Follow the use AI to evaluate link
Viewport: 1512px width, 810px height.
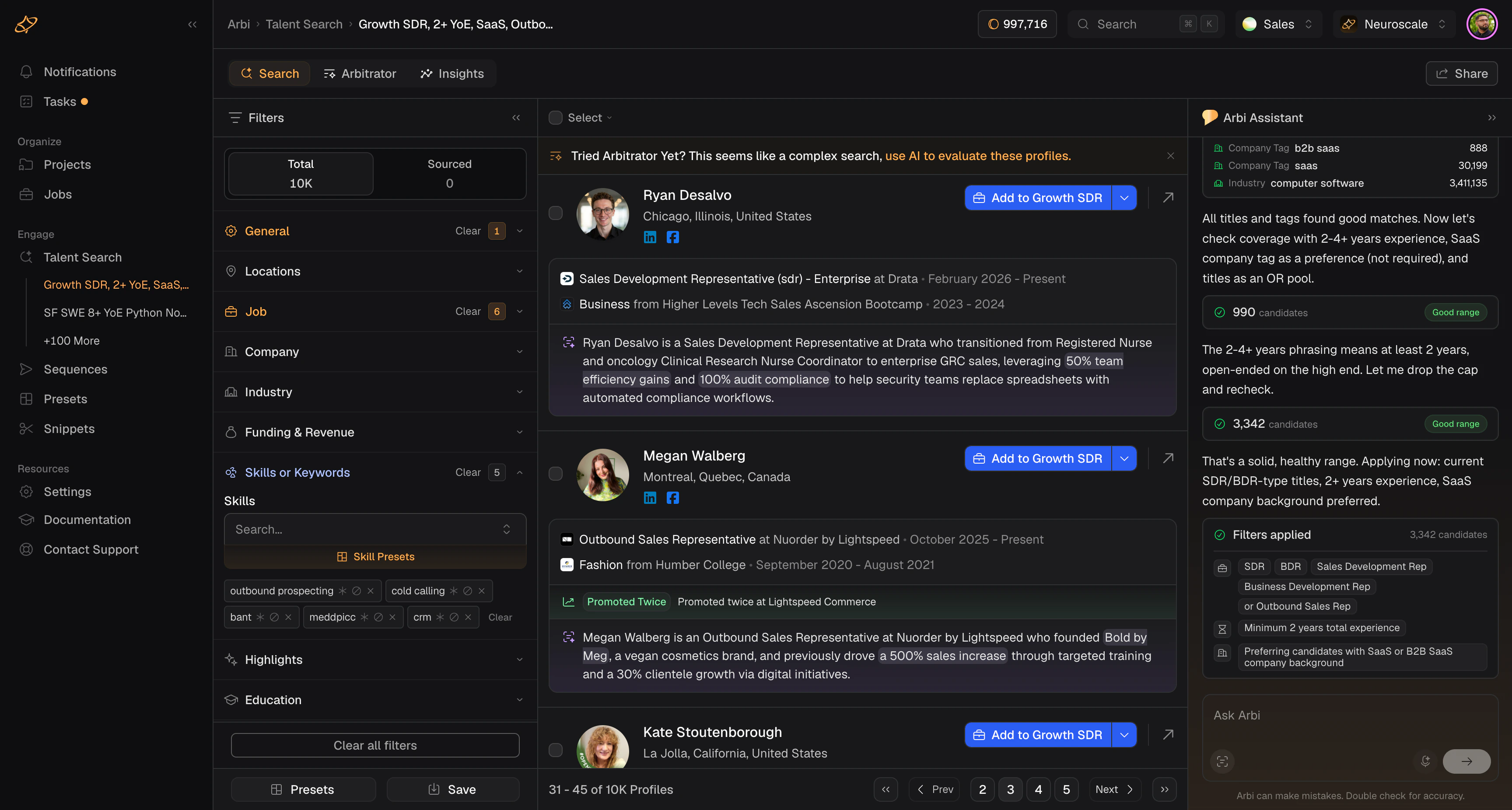coord(978,156)
